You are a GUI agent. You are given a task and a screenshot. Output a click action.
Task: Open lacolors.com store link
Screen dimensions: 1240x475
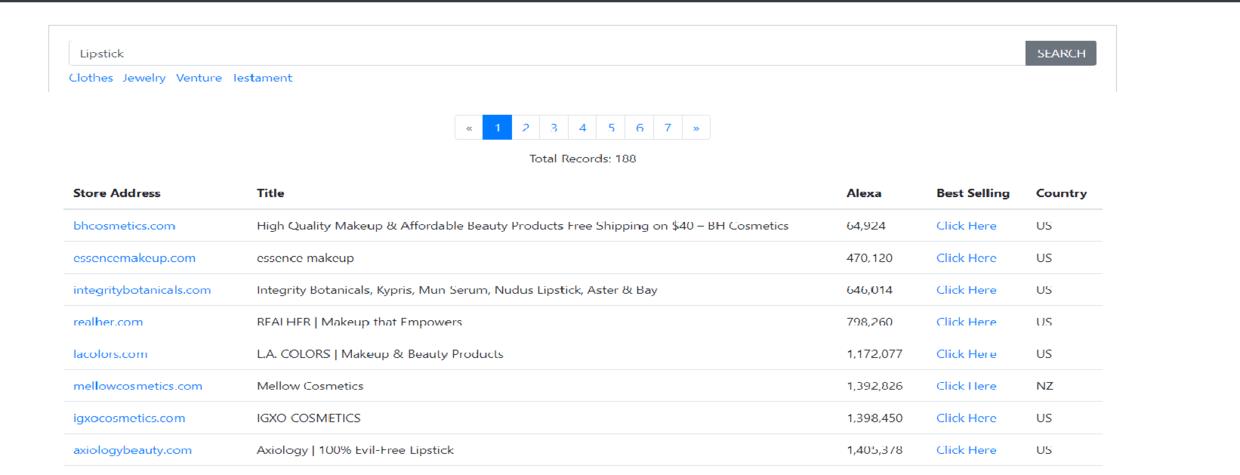[110, 354]
